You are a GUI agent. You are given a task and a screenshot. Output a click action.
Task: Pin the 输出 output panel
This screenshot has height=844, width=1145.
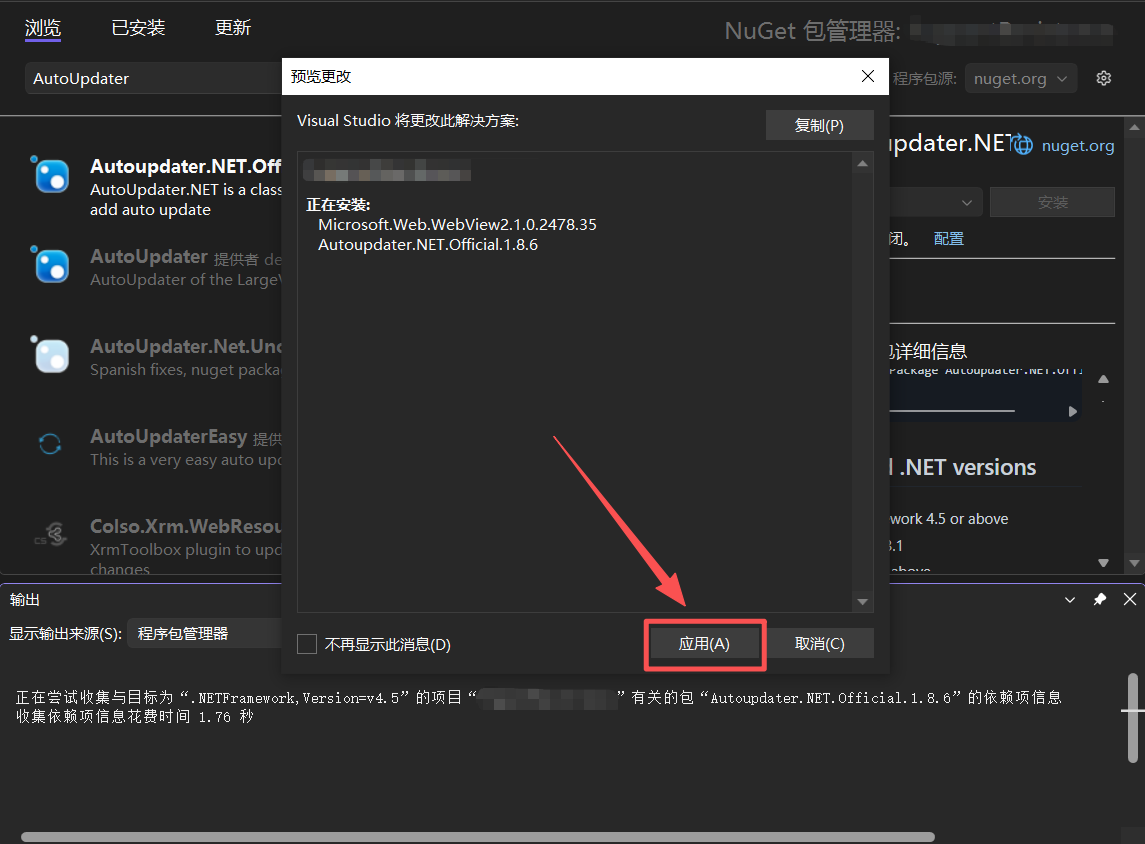[x=1100, y=599]
